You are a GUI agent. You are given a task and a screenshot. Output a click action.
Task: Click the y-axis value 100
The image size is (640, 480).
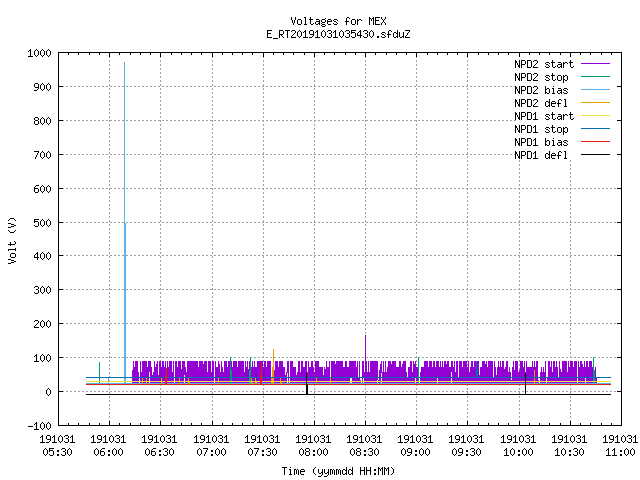(42, 358)
